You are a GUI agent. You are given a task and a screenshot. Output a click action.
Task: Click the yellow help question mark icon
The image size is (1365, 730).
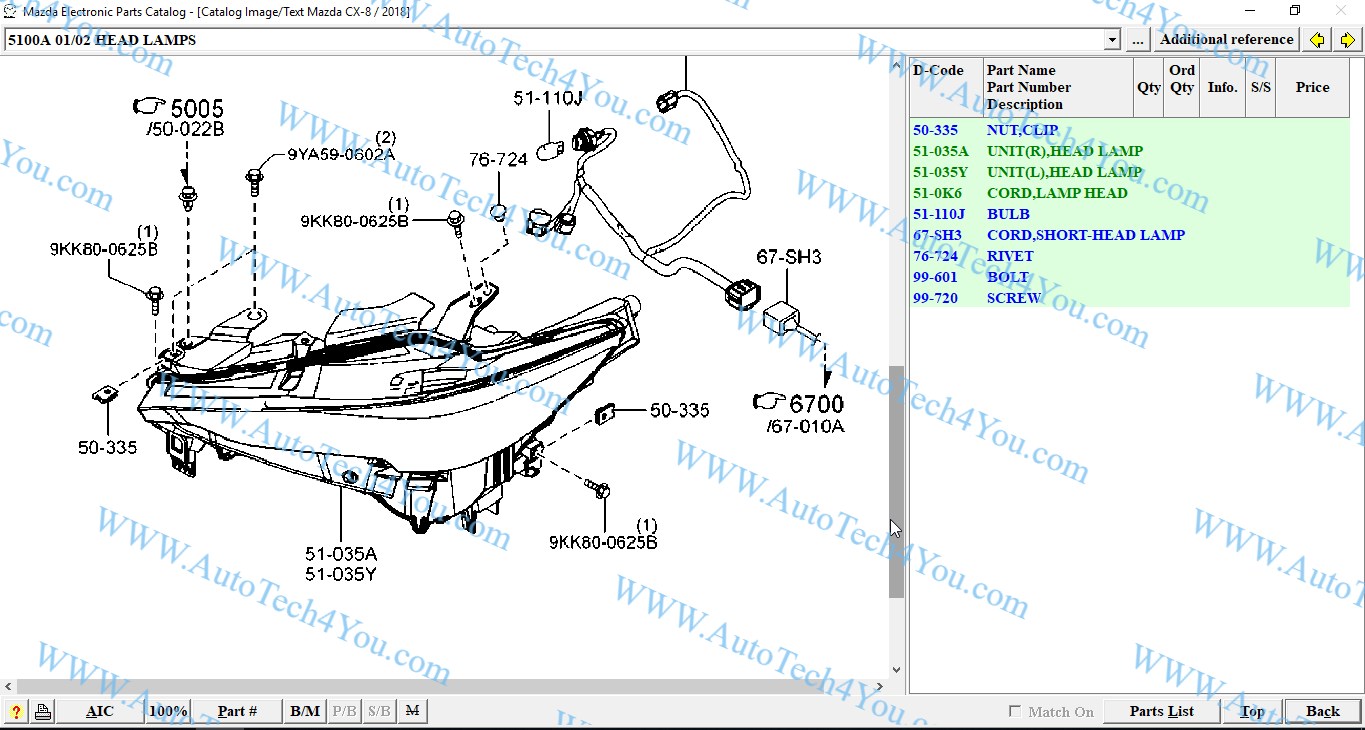(16, 712)
